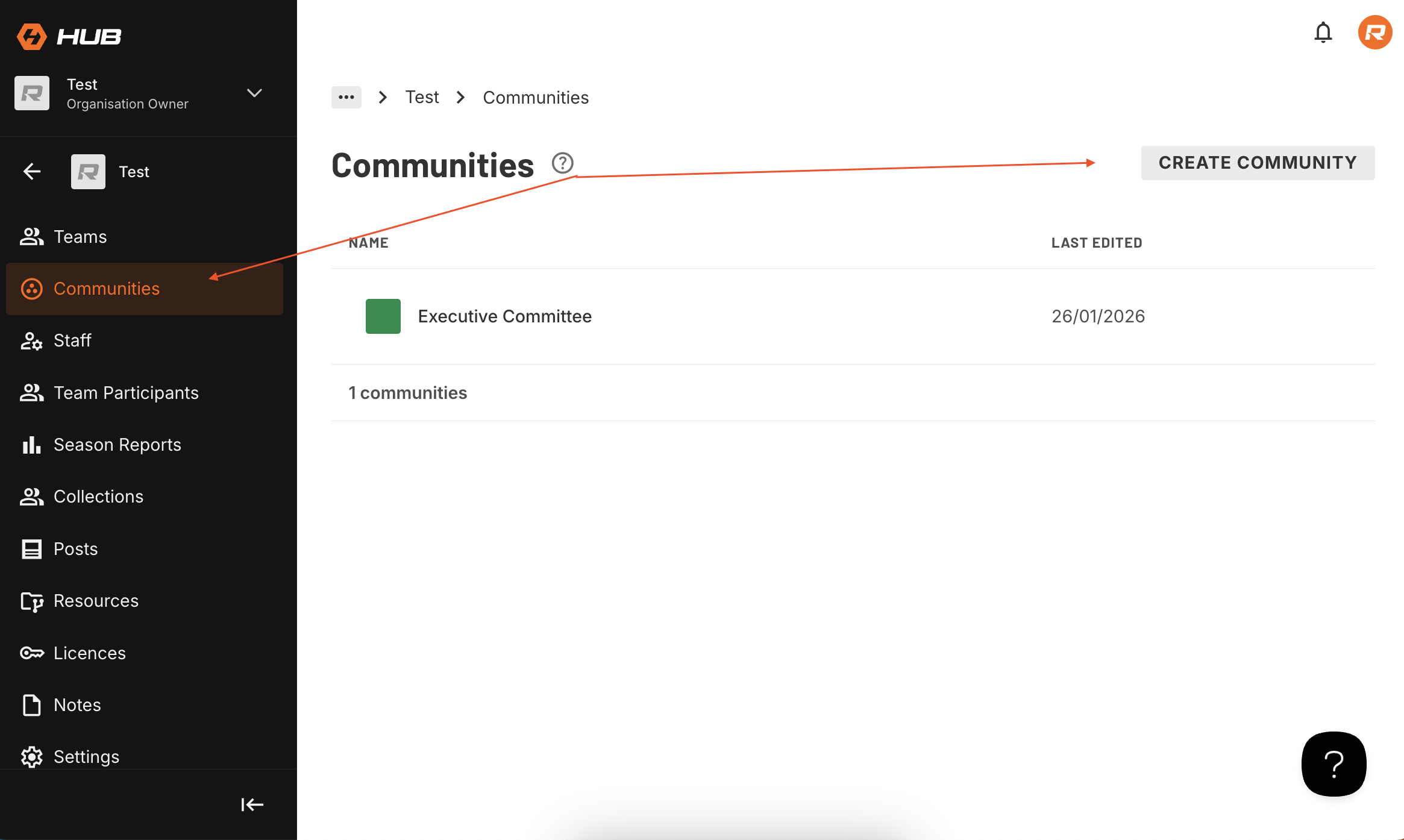Click the Communities help question-mark icon
The width and height of the screenshot is (1404, 840).
562,163
